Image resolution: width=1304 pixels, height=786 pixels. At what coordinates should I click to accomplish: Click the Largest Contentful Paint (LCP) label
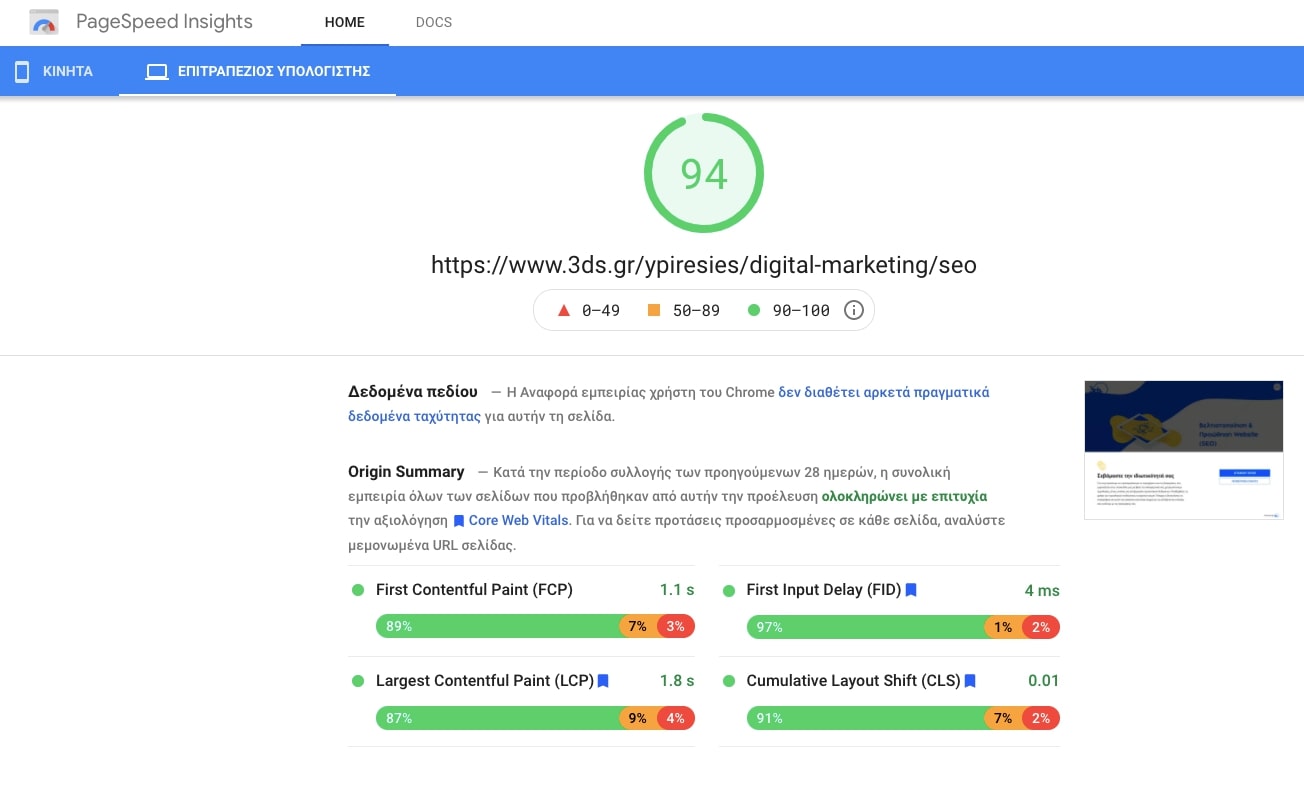[485, 681]
